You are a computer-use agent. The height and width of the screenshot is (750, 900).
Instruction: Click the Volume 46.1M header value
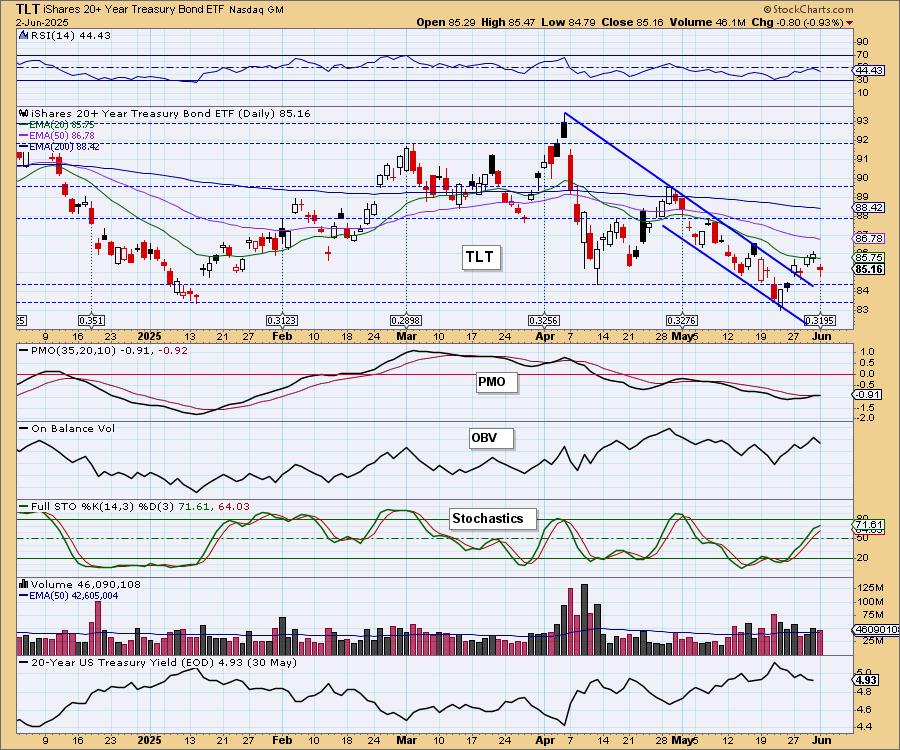tap(707, 22)
